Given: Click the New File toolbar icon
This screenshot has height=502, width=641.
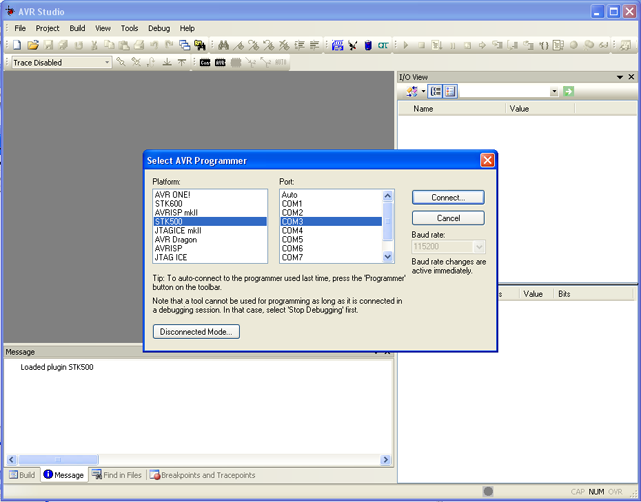Looking at the screenshot, I should (x=17, y=45).
